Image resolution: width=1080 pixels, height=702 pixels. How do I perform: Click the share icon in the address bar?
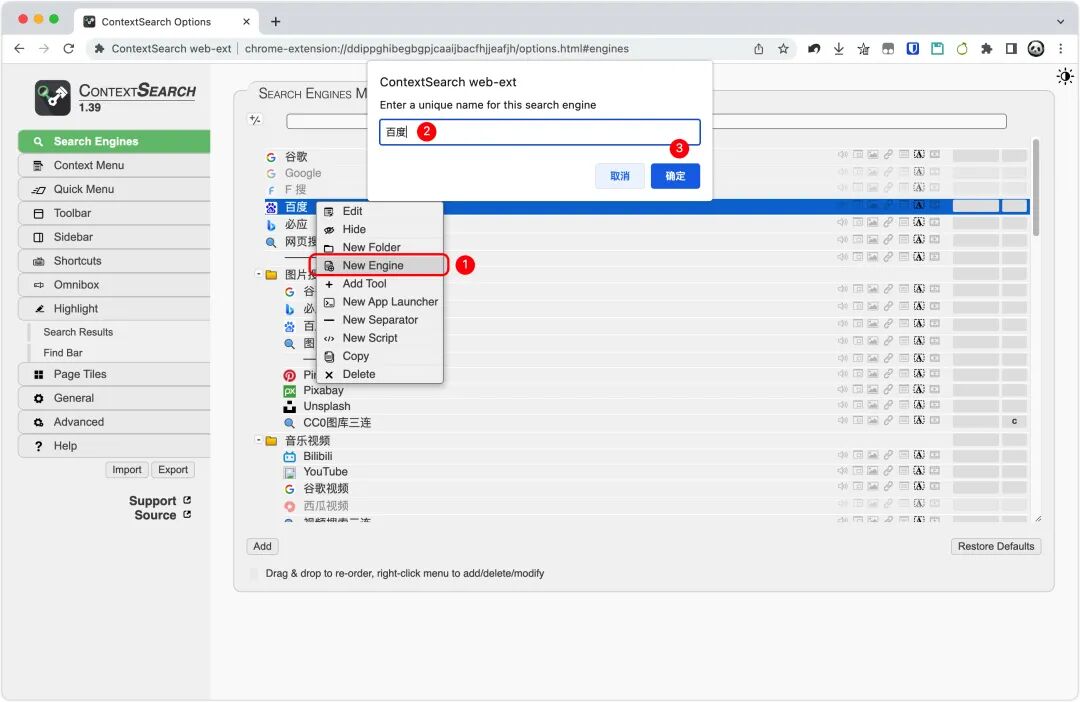pyautogui.click(x=758, y=49)
